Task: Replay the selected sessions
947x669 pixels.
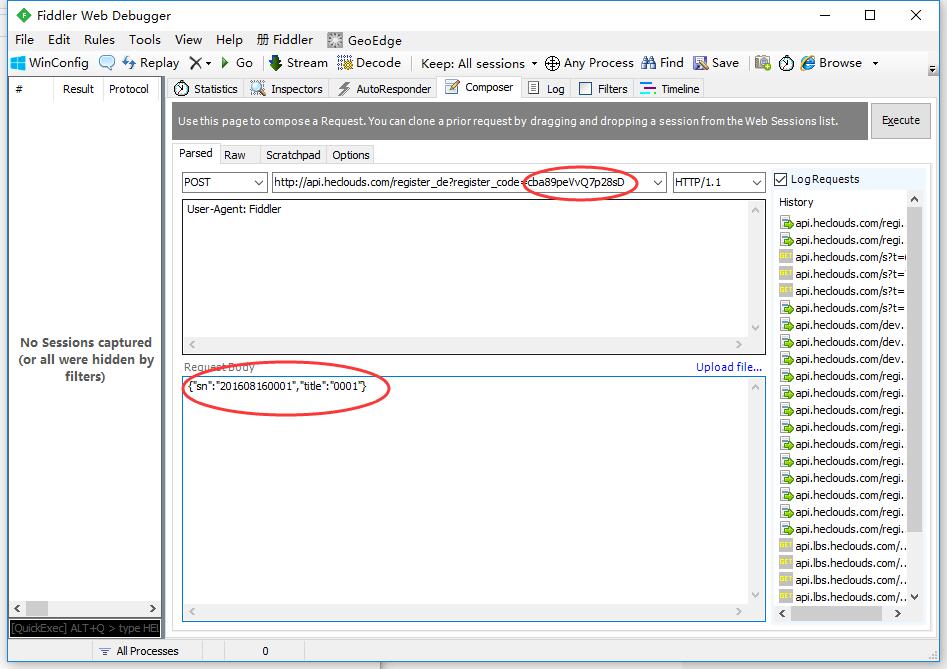Action: tap(150, 63)
